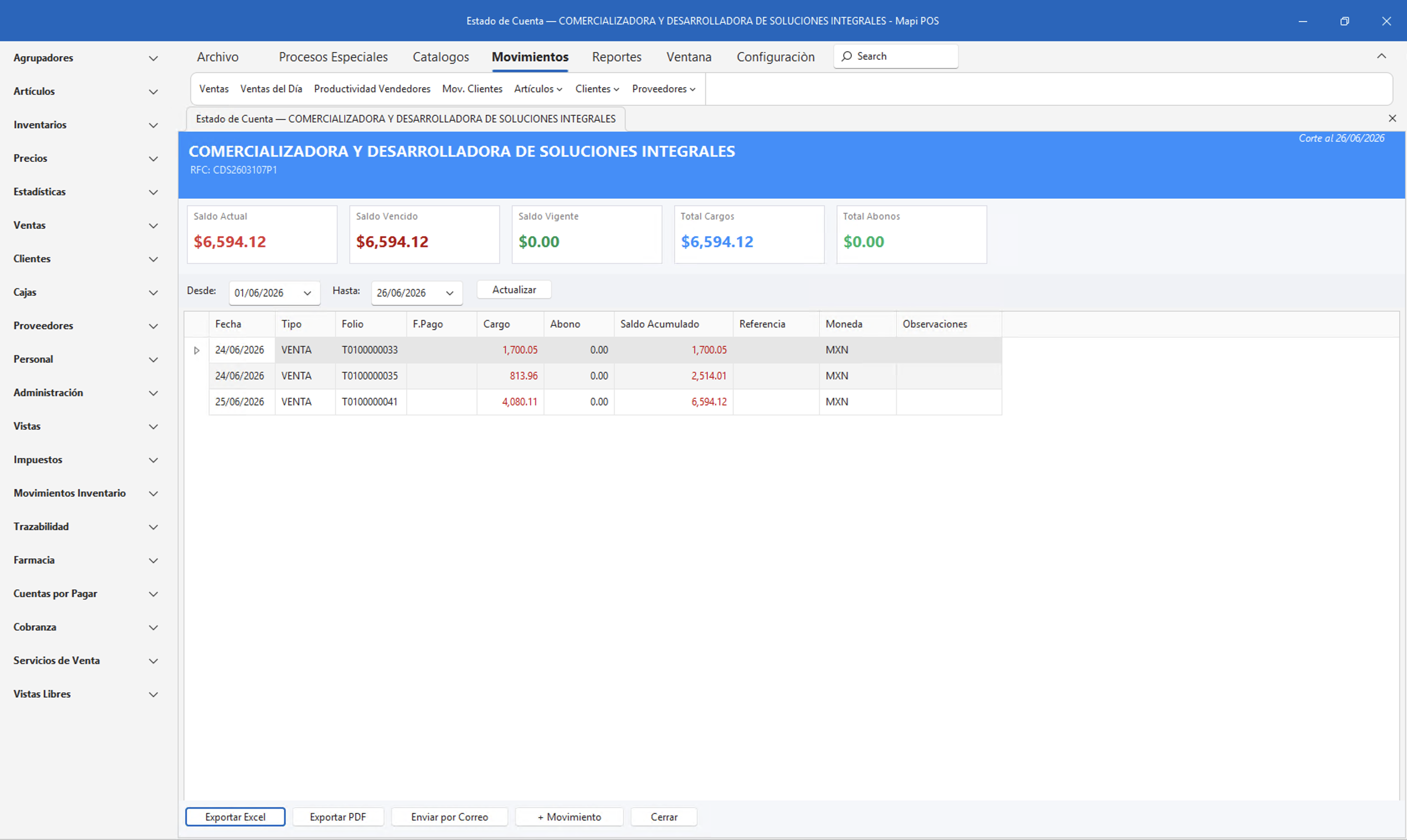
Task: Expand the Farmacia sidebar section
Action: tap(153, 560)
